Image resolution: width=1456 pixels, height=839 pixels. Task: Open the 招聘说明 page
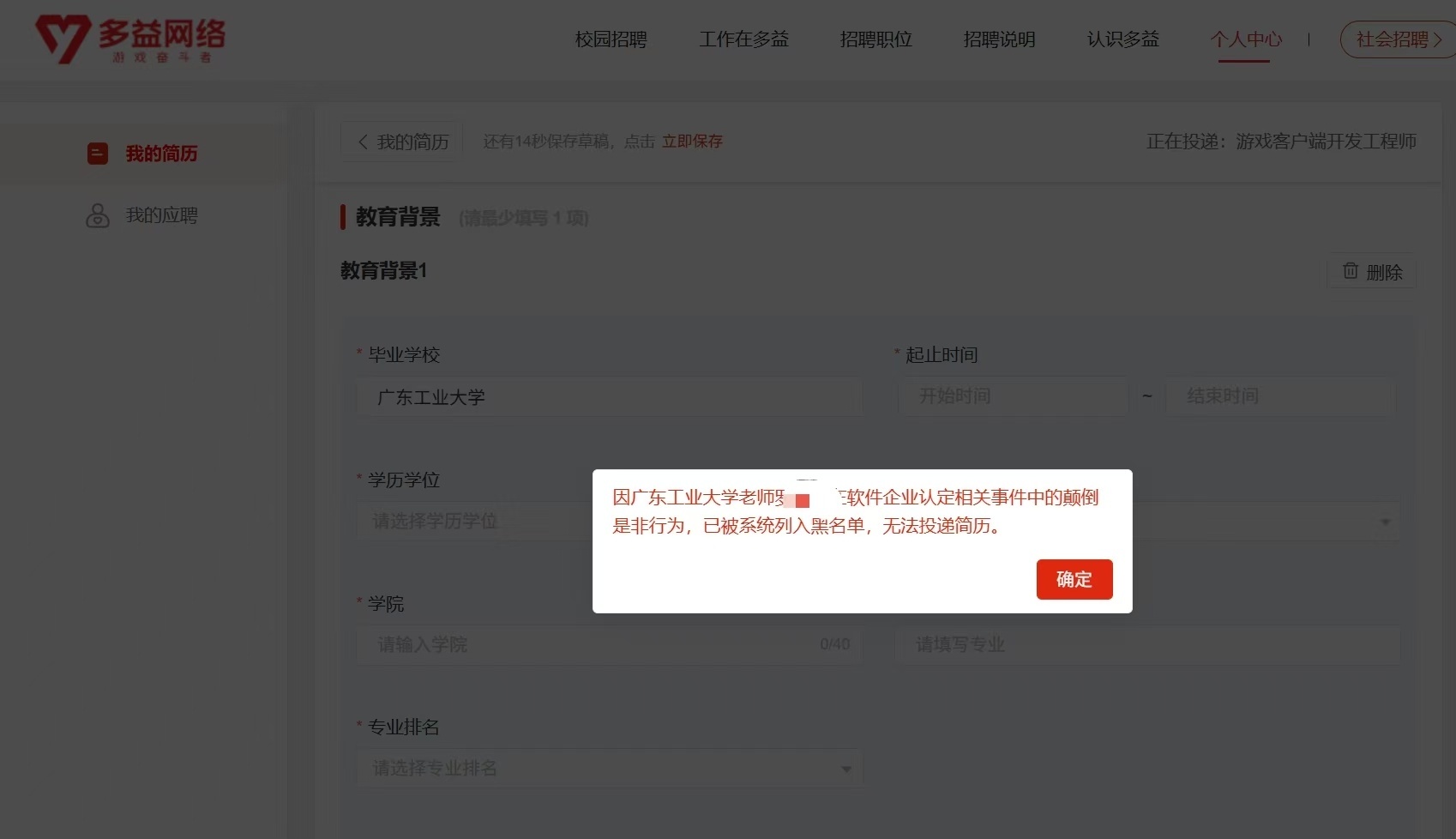(999, 39)
